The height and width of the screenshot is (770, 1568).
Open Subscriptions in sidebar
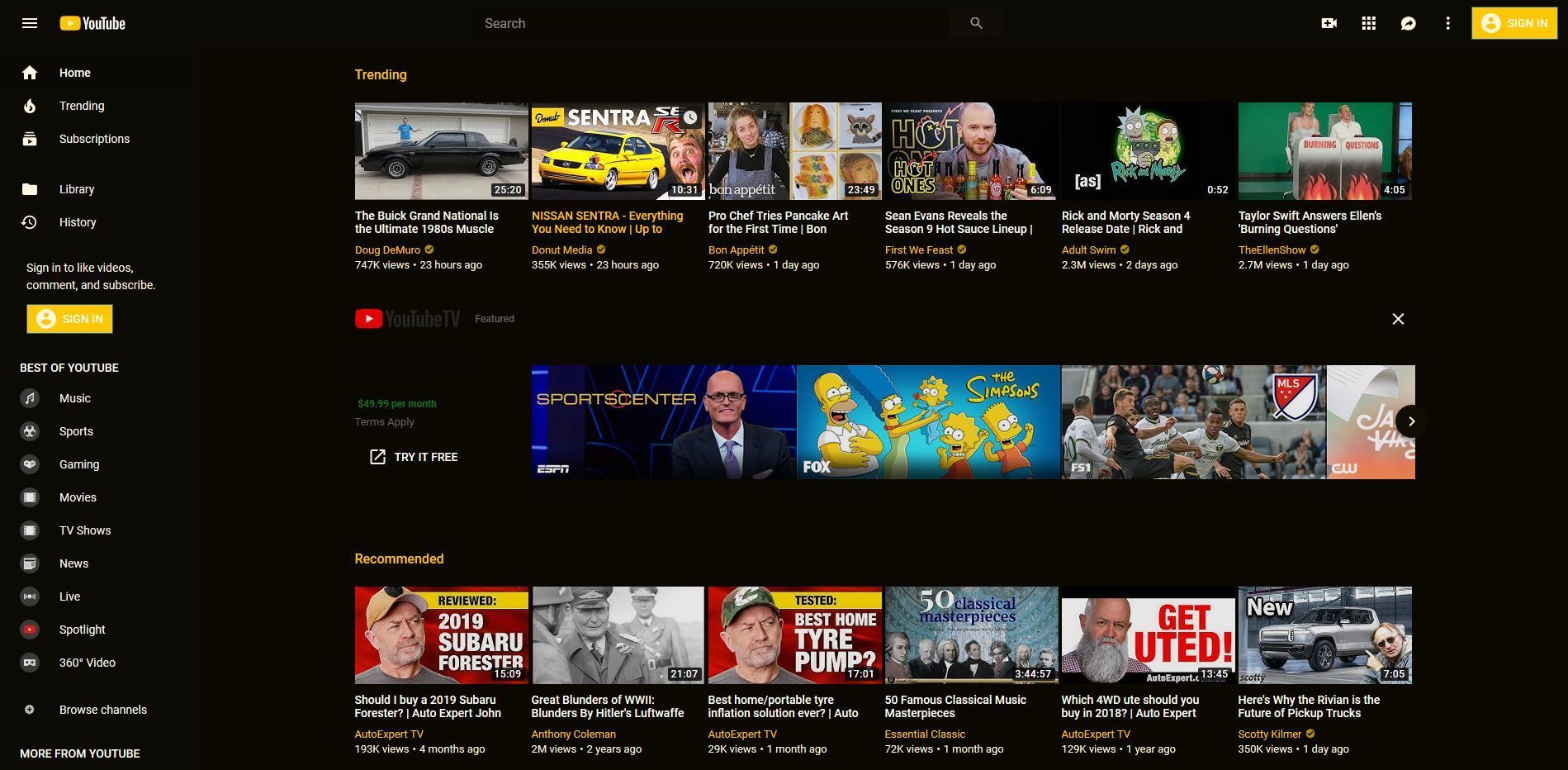(x=93, y=139)
